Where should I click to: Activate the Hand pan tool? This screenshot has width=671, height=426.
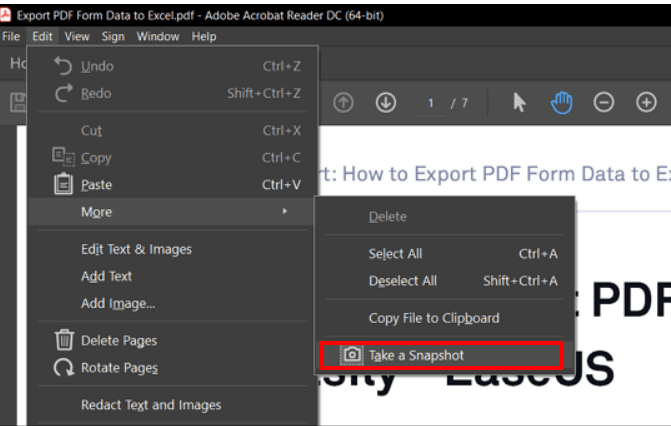click(x=561, y=103)
